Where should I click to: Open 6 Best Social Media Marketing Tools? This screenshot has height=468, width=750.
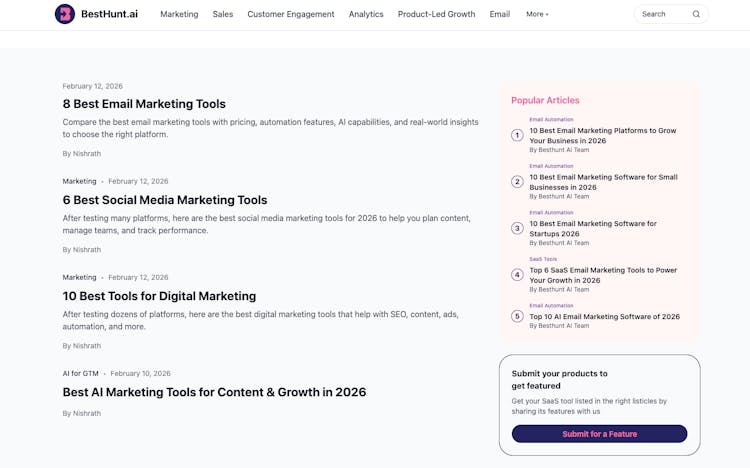pyautogui.click(x=165, y=200)
